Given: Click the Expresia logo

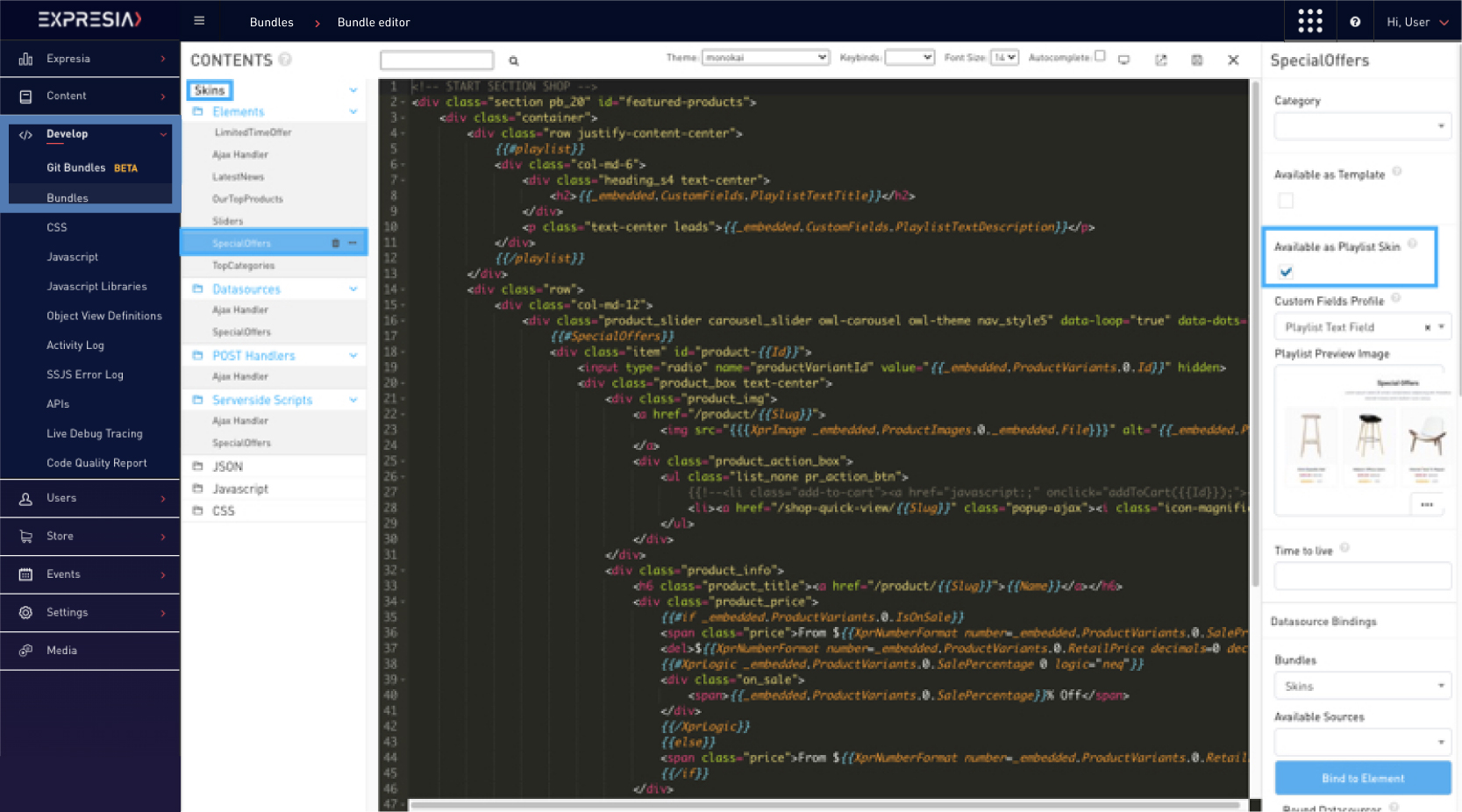Looking at the screenshot, I should tap(89, 19).
